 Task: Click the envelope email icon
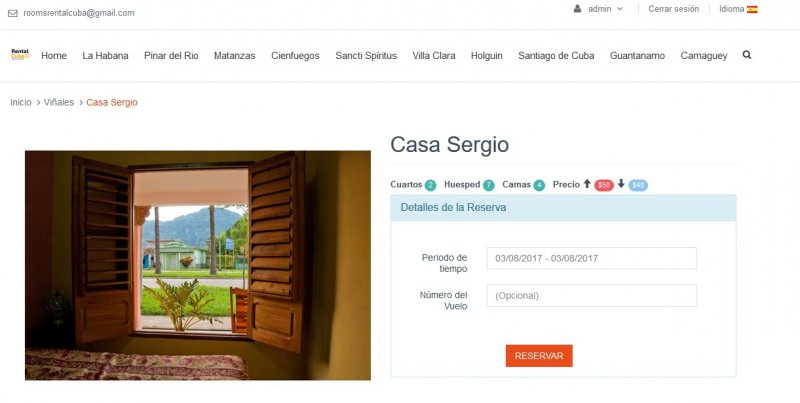coord(13,13)
